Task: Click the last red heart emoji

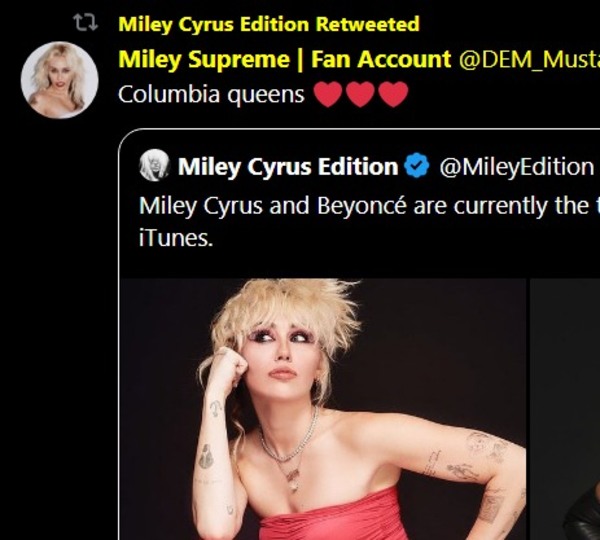Action: point(394,95)
